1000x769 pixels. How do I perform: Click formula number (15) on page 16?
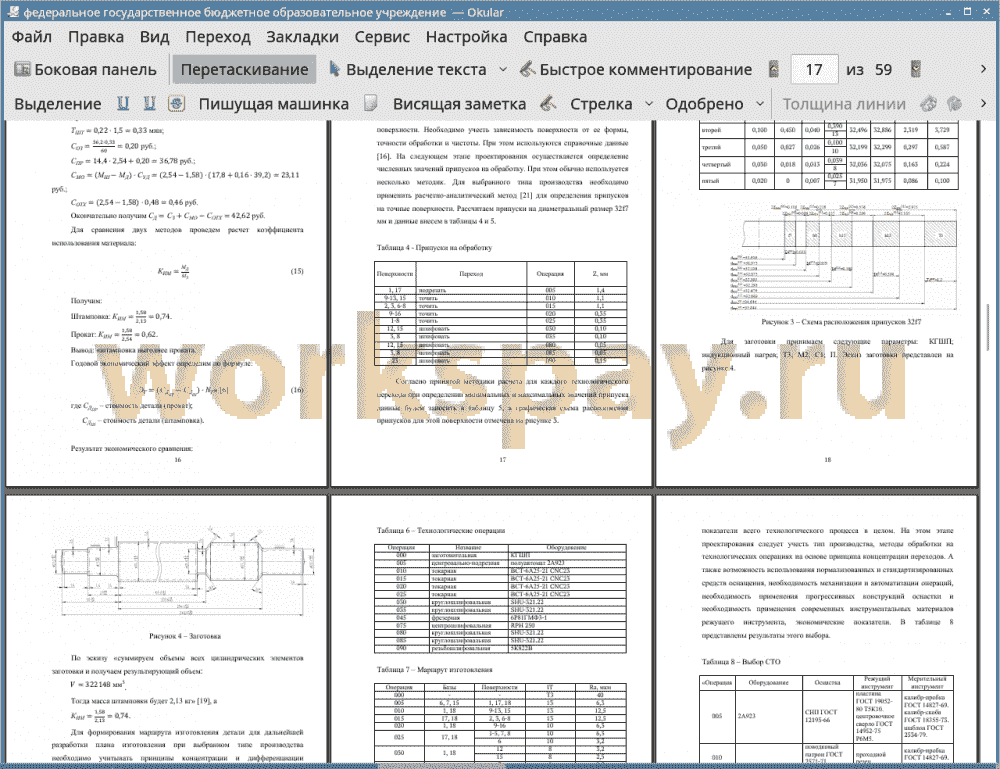tap(297, 271)
